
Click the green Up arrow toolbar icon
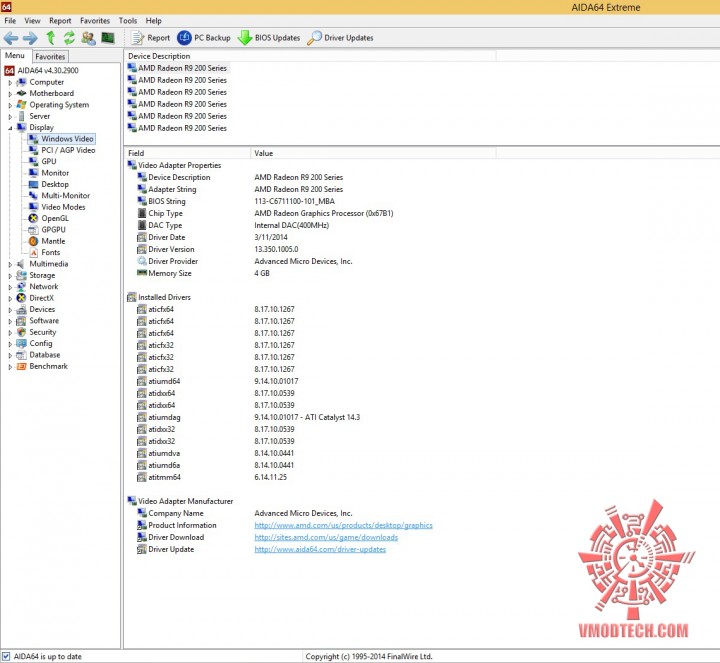(x=51, y=38)
